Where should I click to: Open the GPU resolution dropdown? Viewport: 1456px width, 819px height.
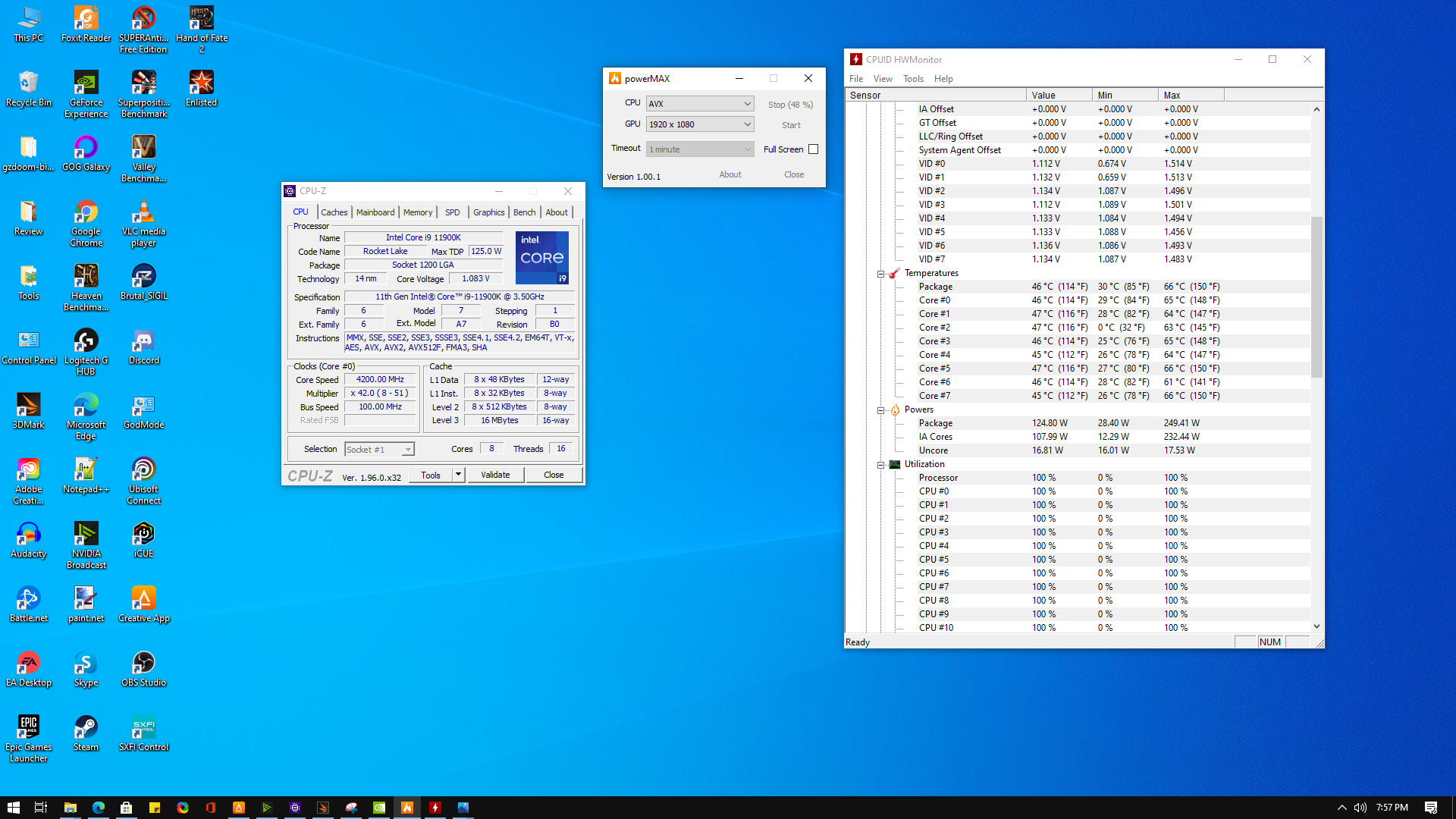coord(699,124)
